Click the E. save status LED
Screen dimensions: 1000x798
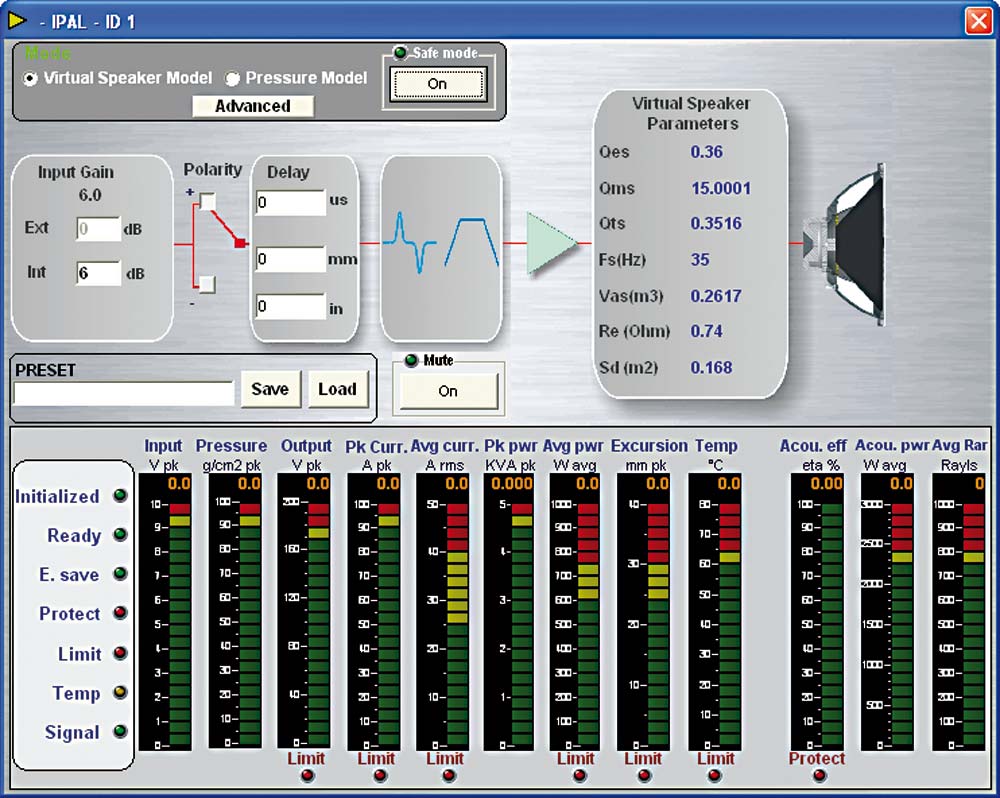point(120,573)
